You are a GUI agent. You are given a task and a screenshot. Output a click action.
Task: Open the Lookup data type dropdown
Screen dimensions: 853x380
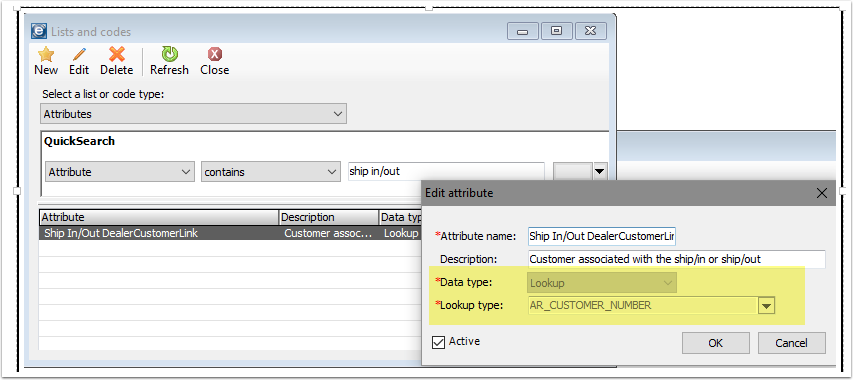tap(602, 283)
